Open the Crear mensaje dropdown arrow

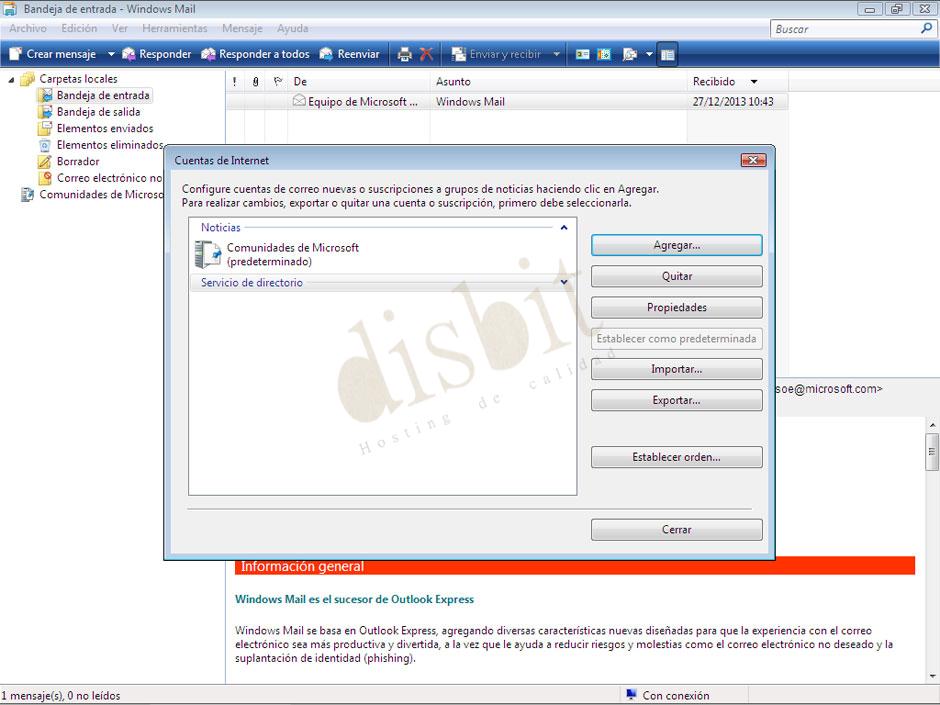point(110,54)
